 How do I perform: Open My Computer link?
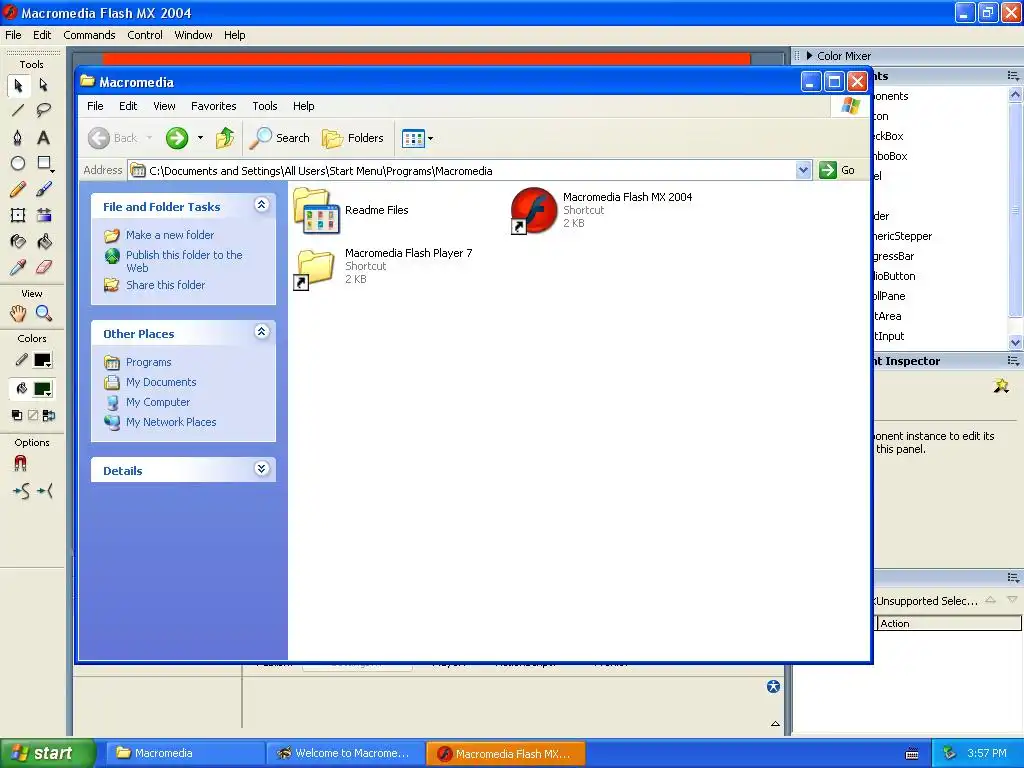coord(158,402)
